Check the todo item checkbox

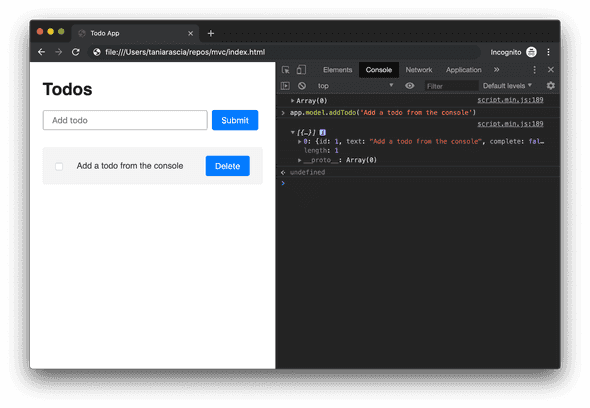pyautogui.click(x=59, y=166)
